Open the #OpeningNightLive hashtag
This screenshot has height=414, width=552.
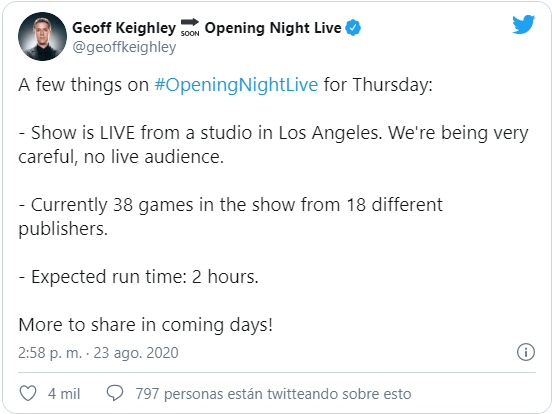236,85
